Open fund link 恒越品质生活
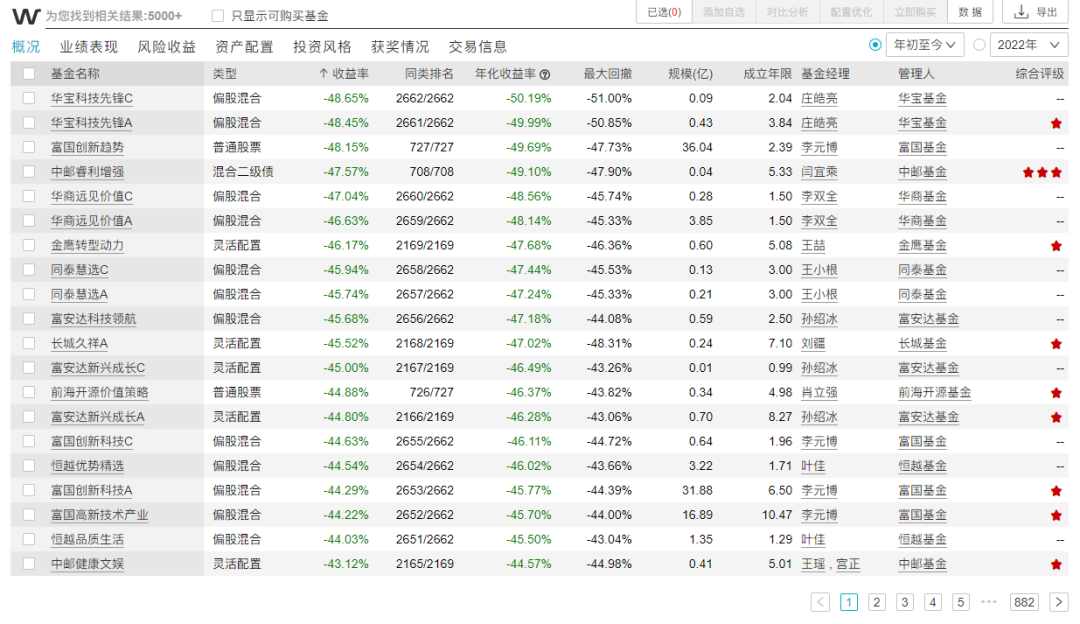This screenshot has height=624, width=1080. 87,540
